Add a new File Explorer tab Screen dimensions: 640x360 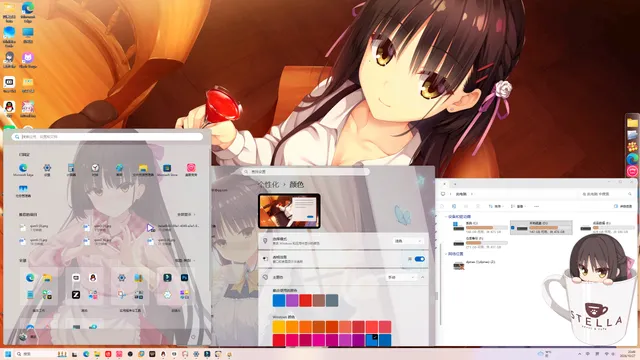tap(455, 184)
